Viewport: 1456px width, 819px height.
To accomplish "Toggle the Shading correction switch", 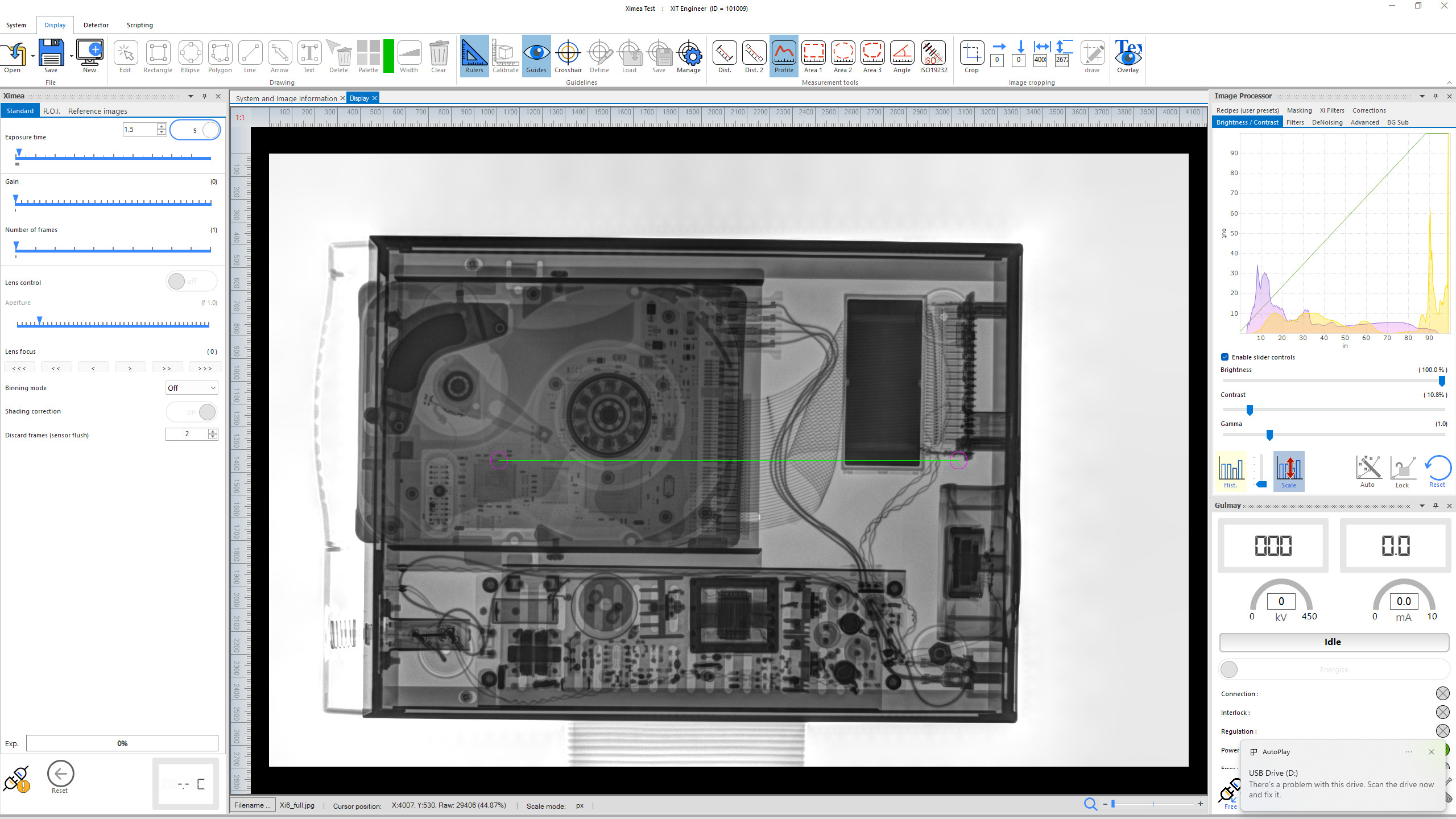I will [x=192, y=412].
